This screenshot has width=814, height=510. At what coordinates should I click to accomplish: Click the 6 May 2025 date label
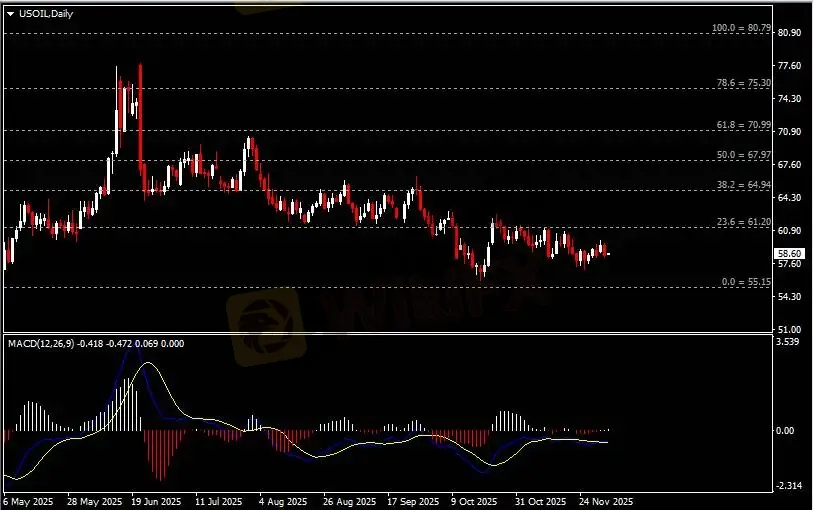[29, 500]
